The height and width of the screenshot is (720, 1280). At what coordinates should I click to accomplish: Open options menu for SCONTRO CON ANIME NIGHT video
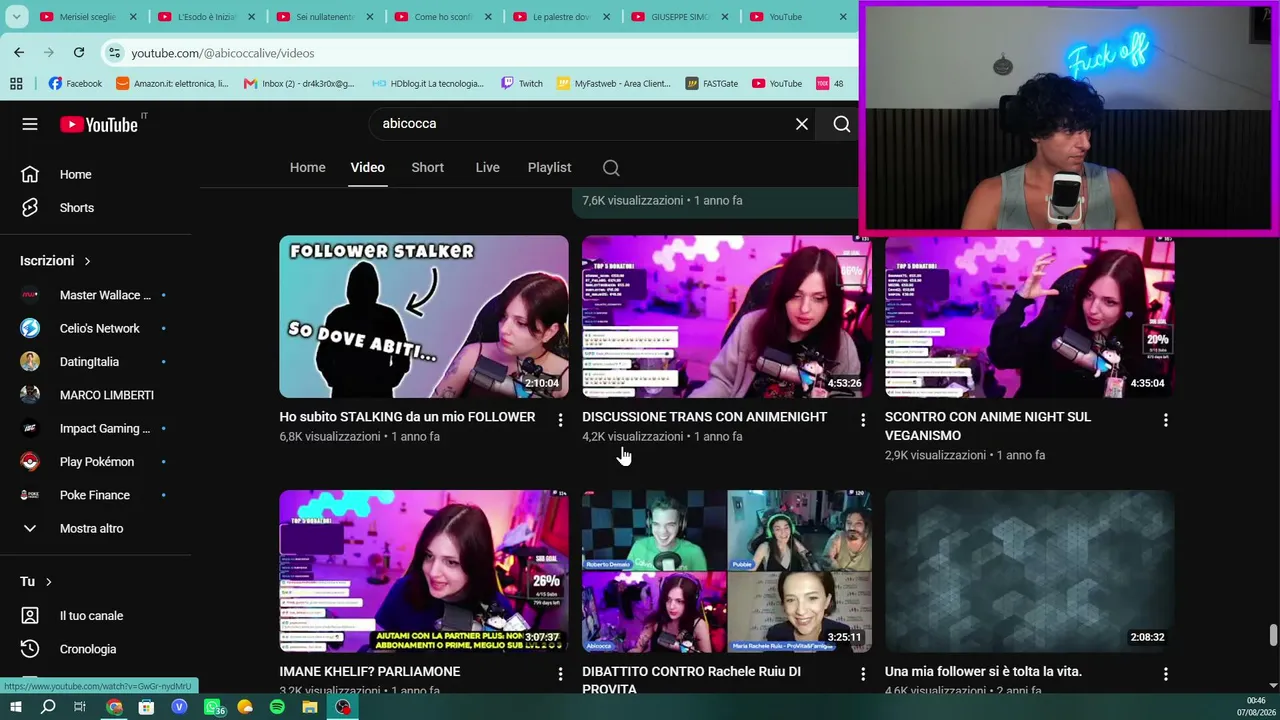tap(1165, 420)
